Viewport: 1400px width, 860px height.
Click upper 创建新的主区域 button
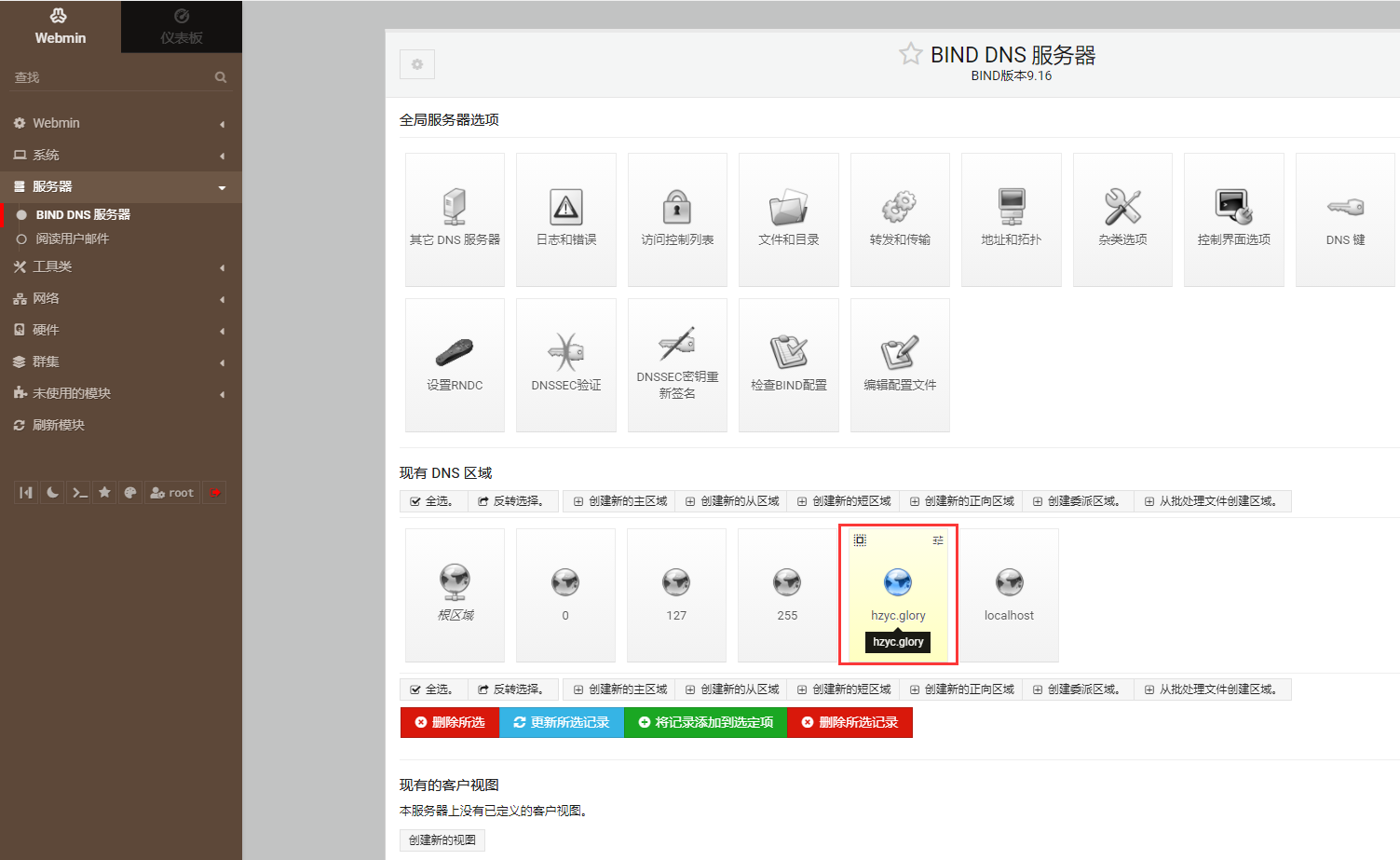[620, 501]
